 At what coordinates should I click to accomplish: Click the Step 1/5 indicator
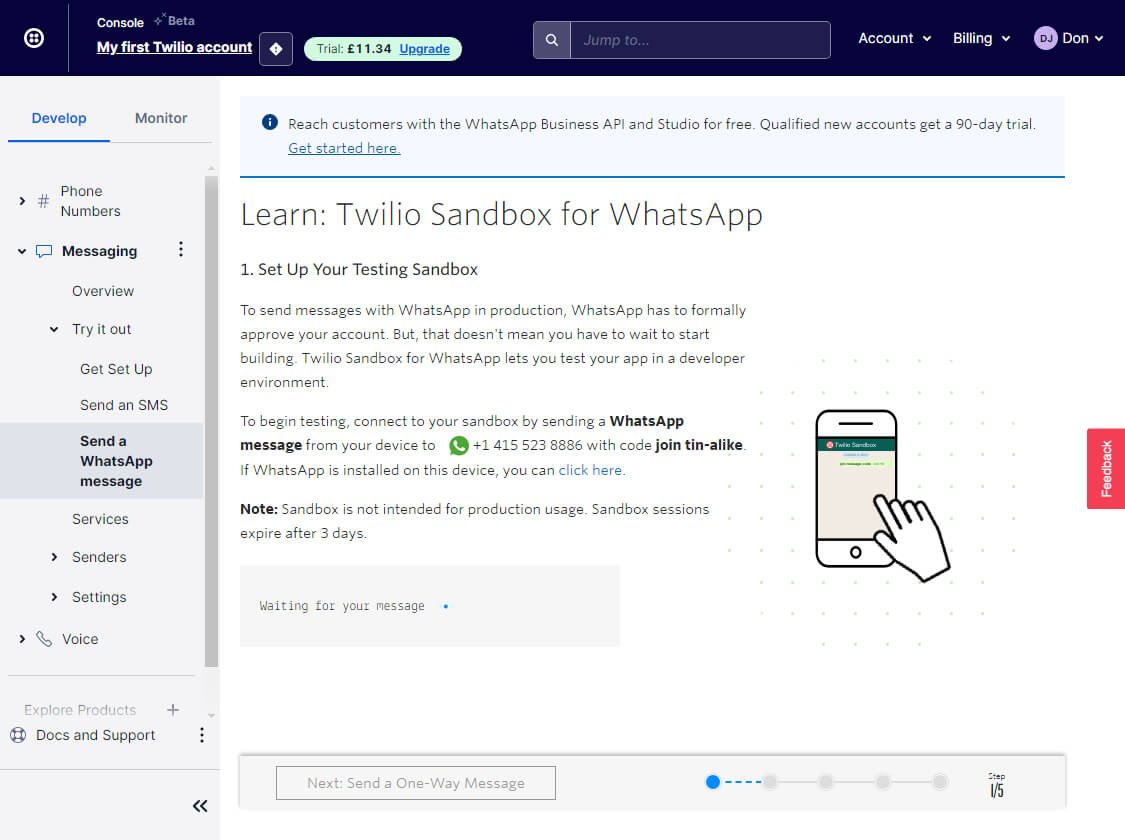pos(997,785)
